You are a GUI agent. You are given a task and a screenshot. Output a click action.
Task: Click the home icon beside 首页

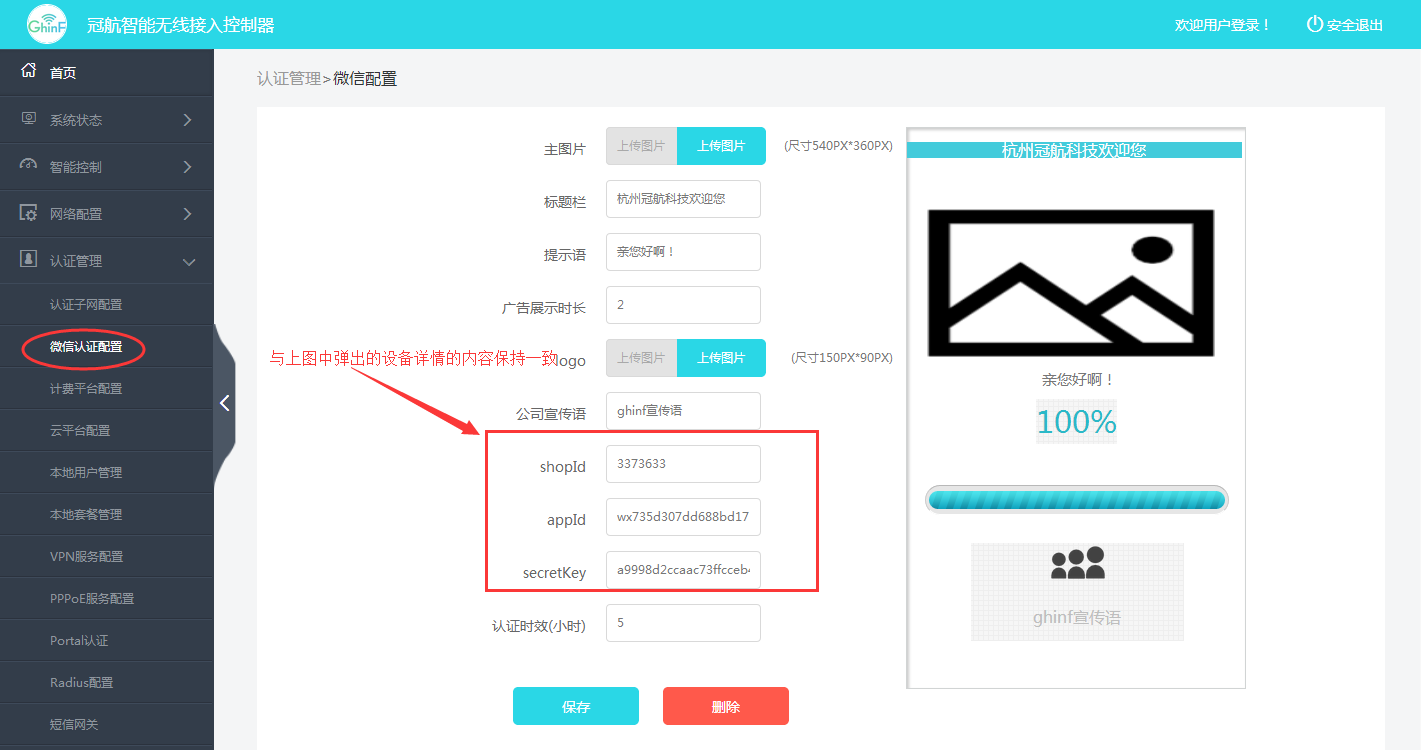[28, 71]
